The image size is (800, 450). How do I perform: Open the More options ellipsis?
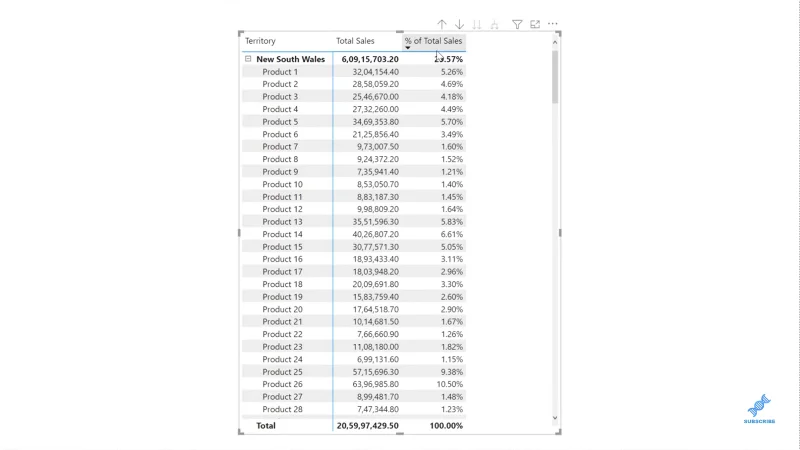point(553,24)
